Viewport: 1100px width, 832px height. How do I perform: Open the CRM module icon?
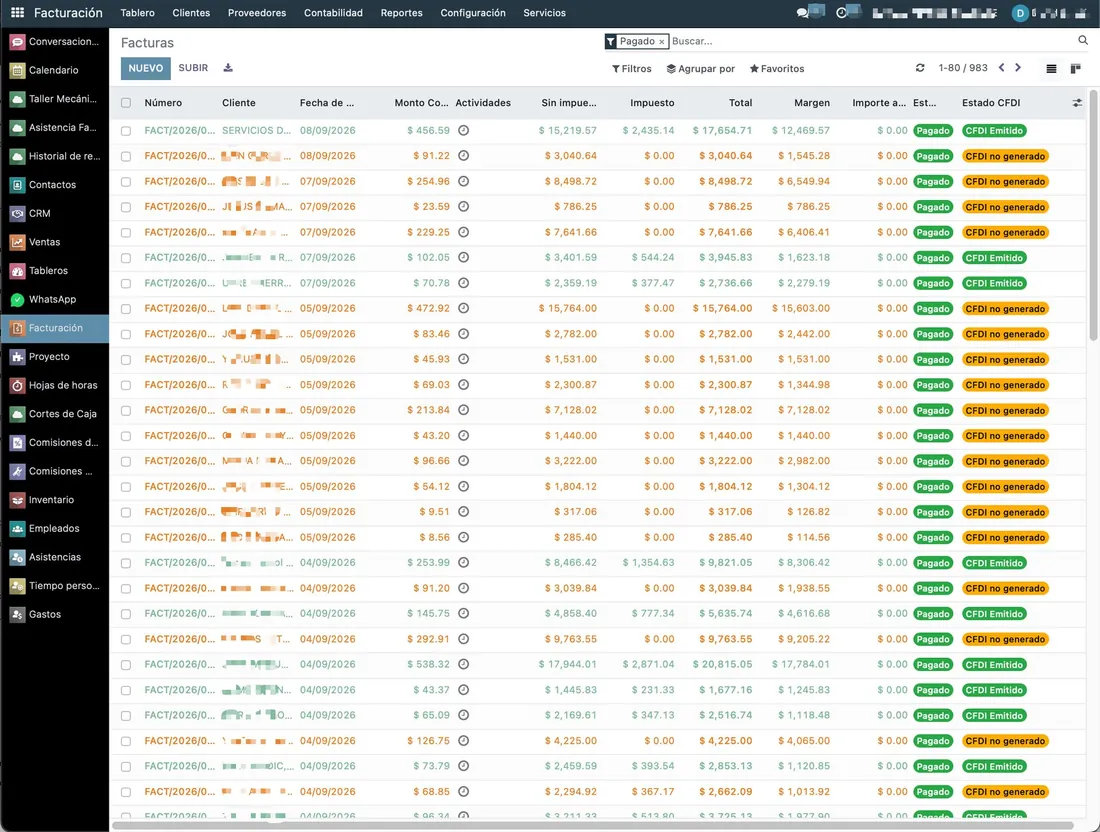click(x=18, y=213)
